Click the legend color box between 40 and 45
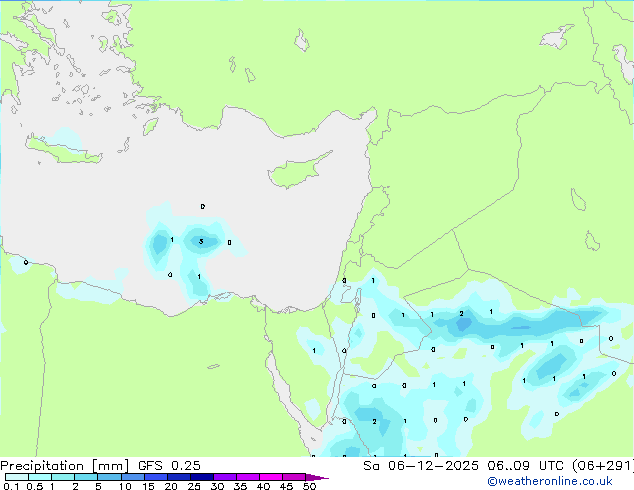Screen dimensions: 634x490 point(271,477)
